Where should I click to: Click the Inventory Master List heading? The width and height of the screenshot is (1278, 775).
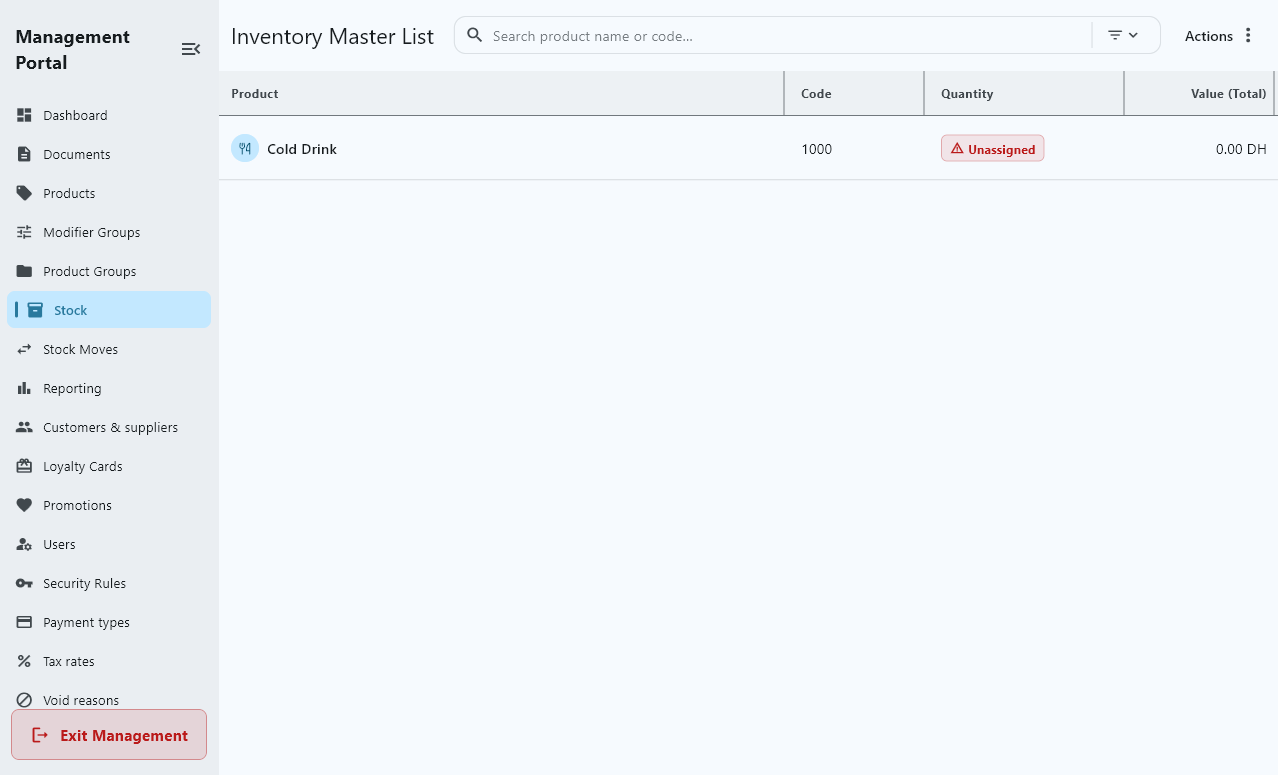[x=332, y=36]
